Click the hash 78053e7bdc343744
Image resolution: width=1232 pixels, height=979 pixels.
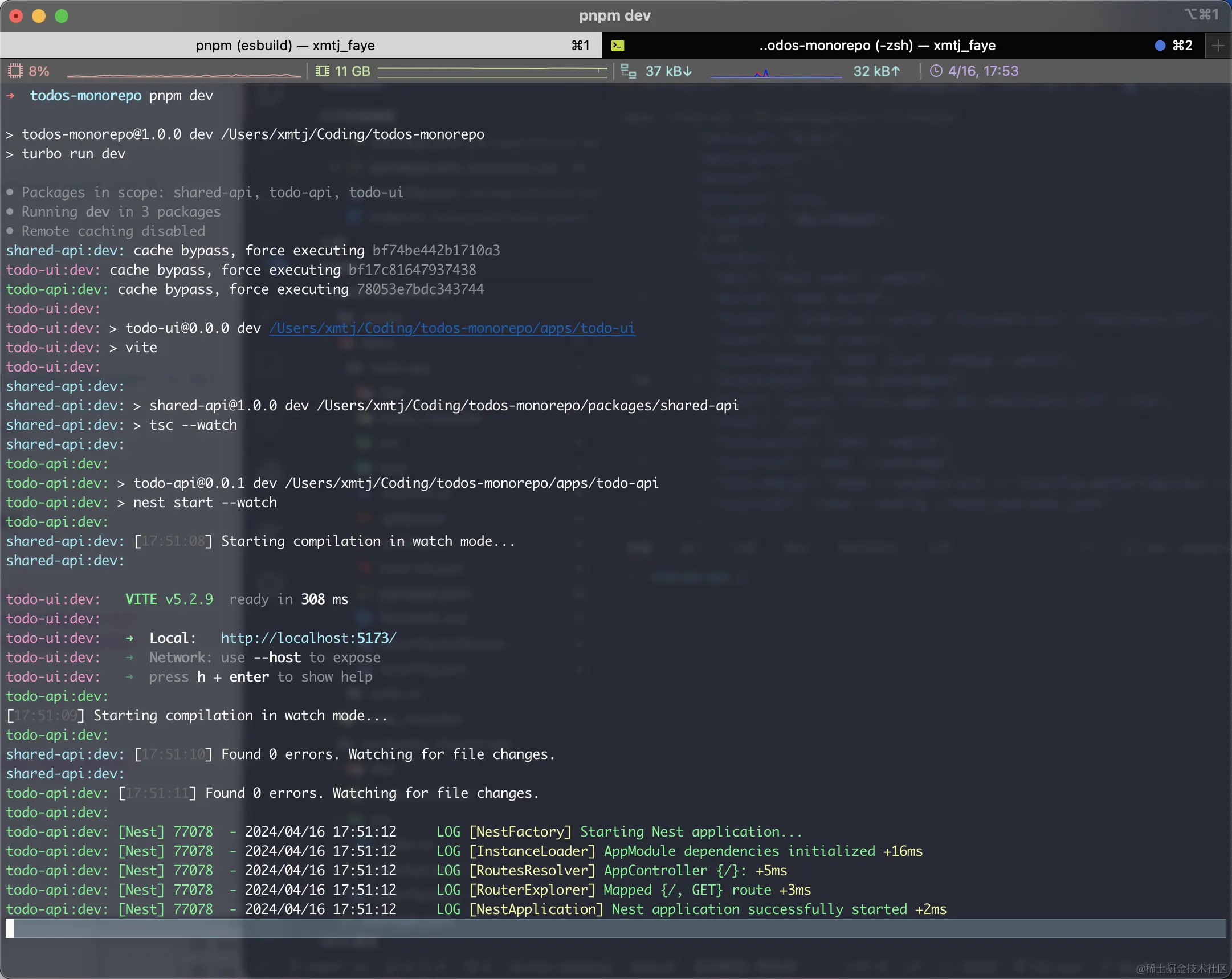click(420, 289)
